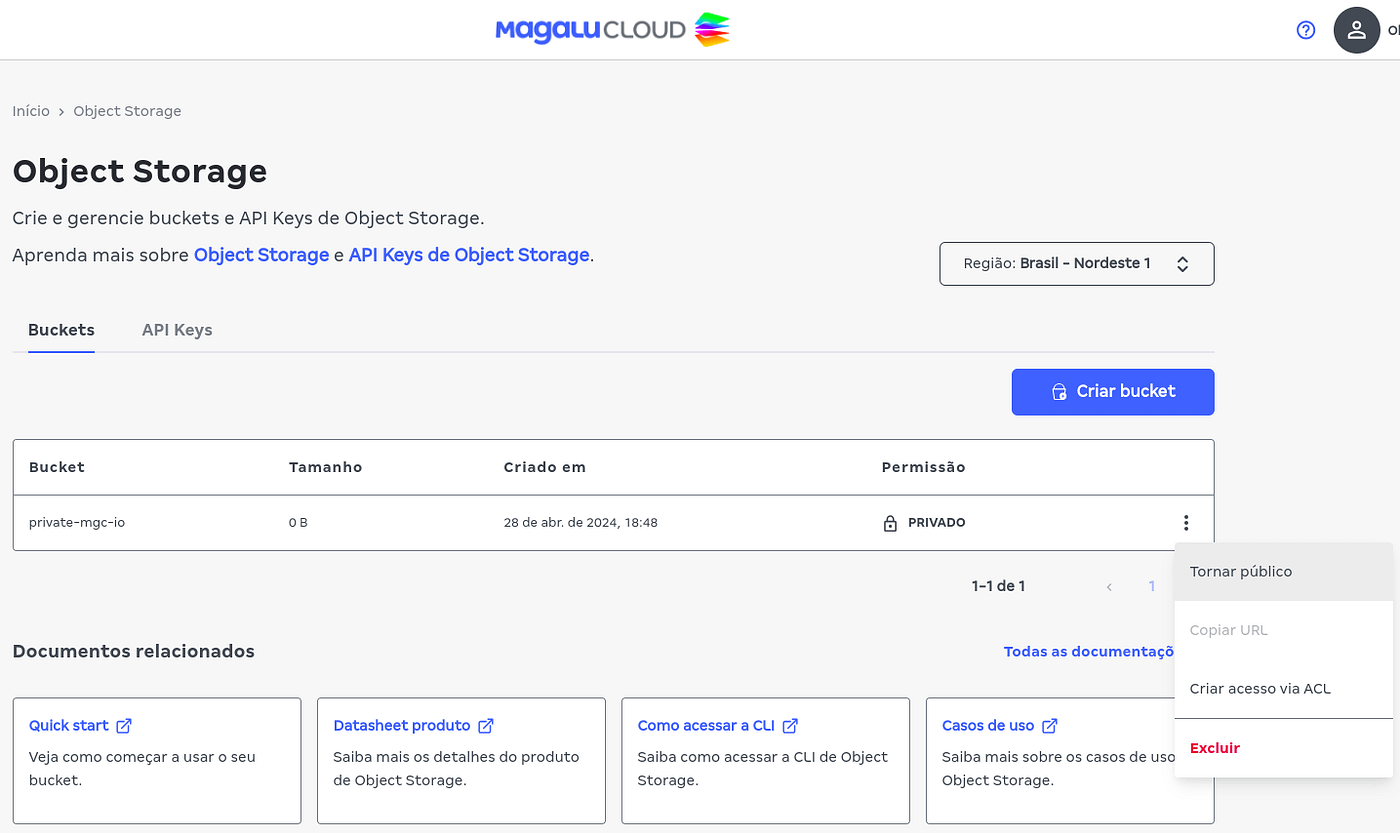Click the Bucket column header
1400x833 pixels.
pos(57,467)
